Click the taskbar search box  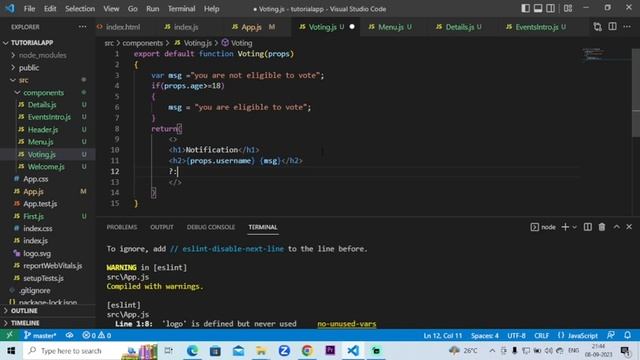click(x=90, y=351)
